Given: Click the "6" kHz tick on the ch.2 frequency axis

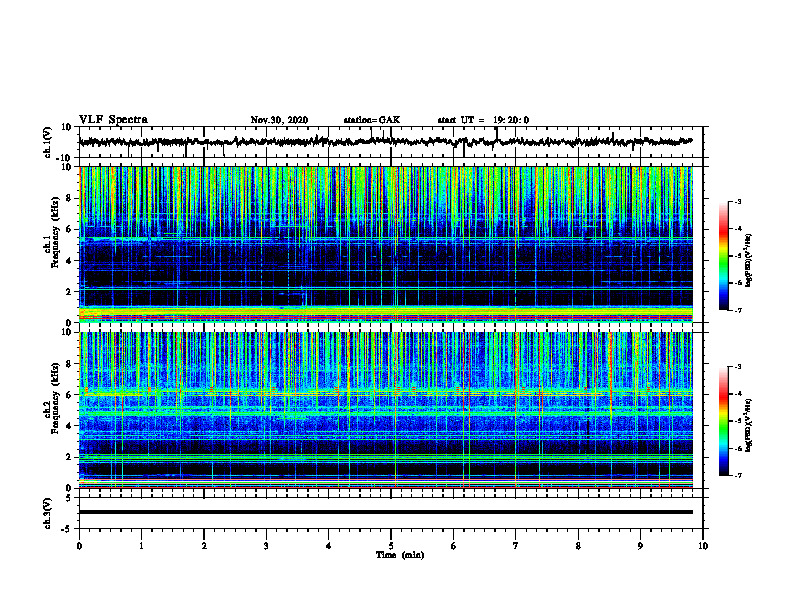Looking at the screenshot, I should coord(69,395).
